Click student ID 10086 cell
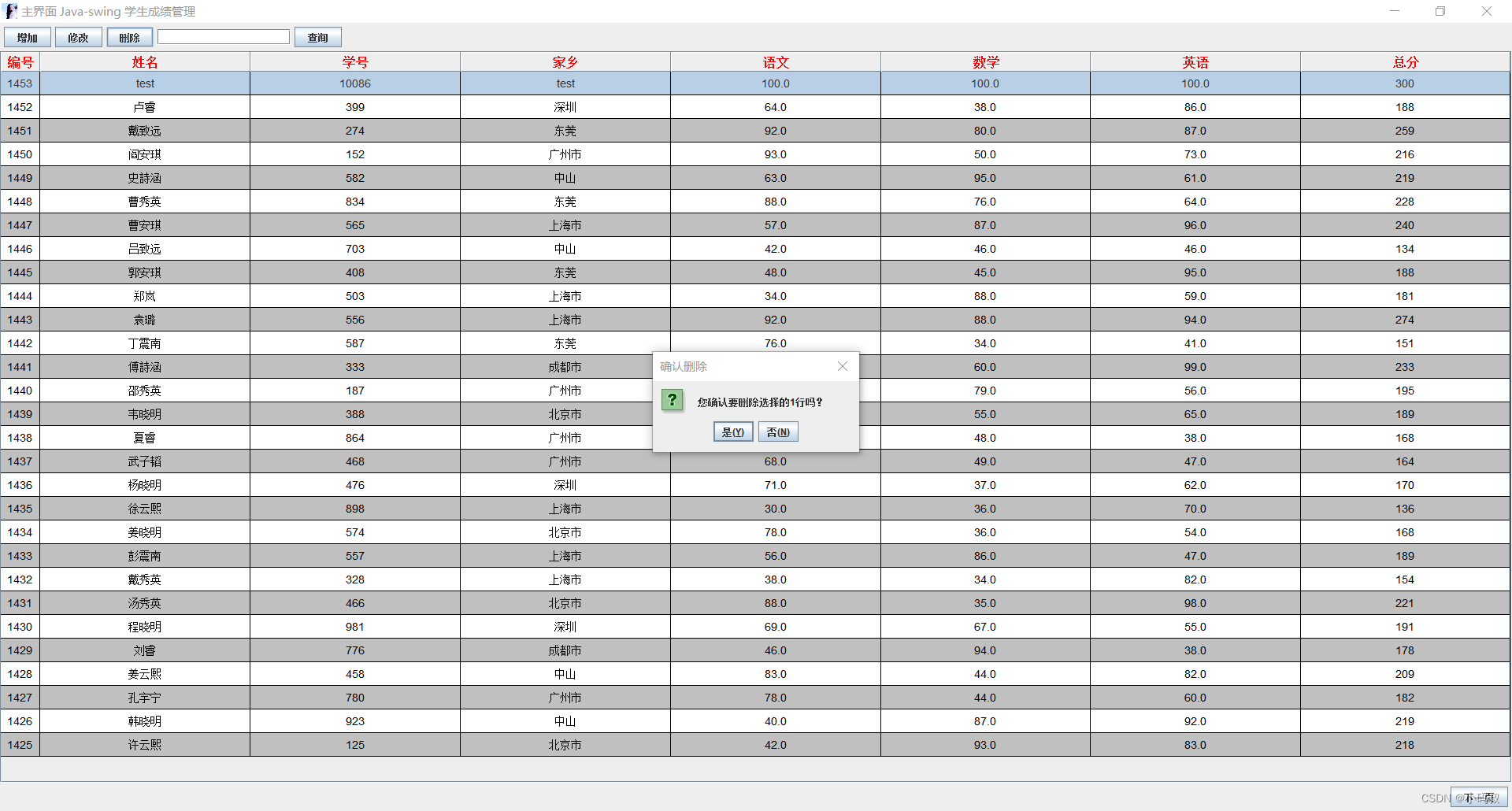1512x811 pixels. pos(355,83)
